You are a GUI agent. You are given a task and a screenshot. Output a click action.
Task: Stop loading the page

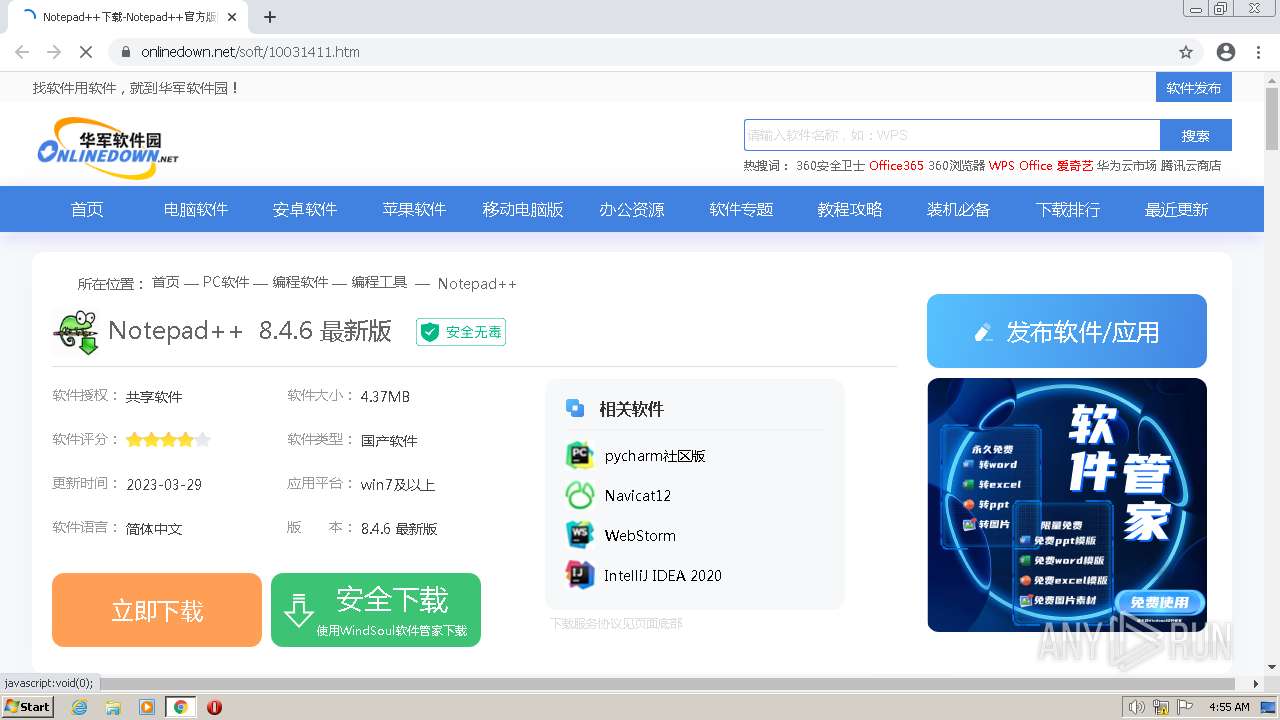pyautogui.click(x=86, y=52)
